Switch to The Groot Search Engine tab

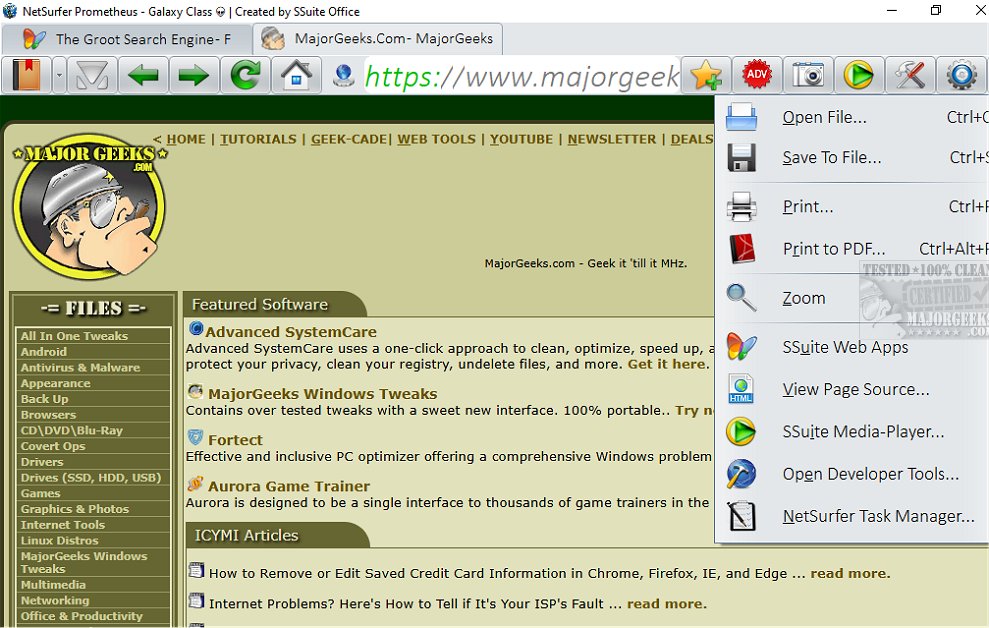point(127,39)
